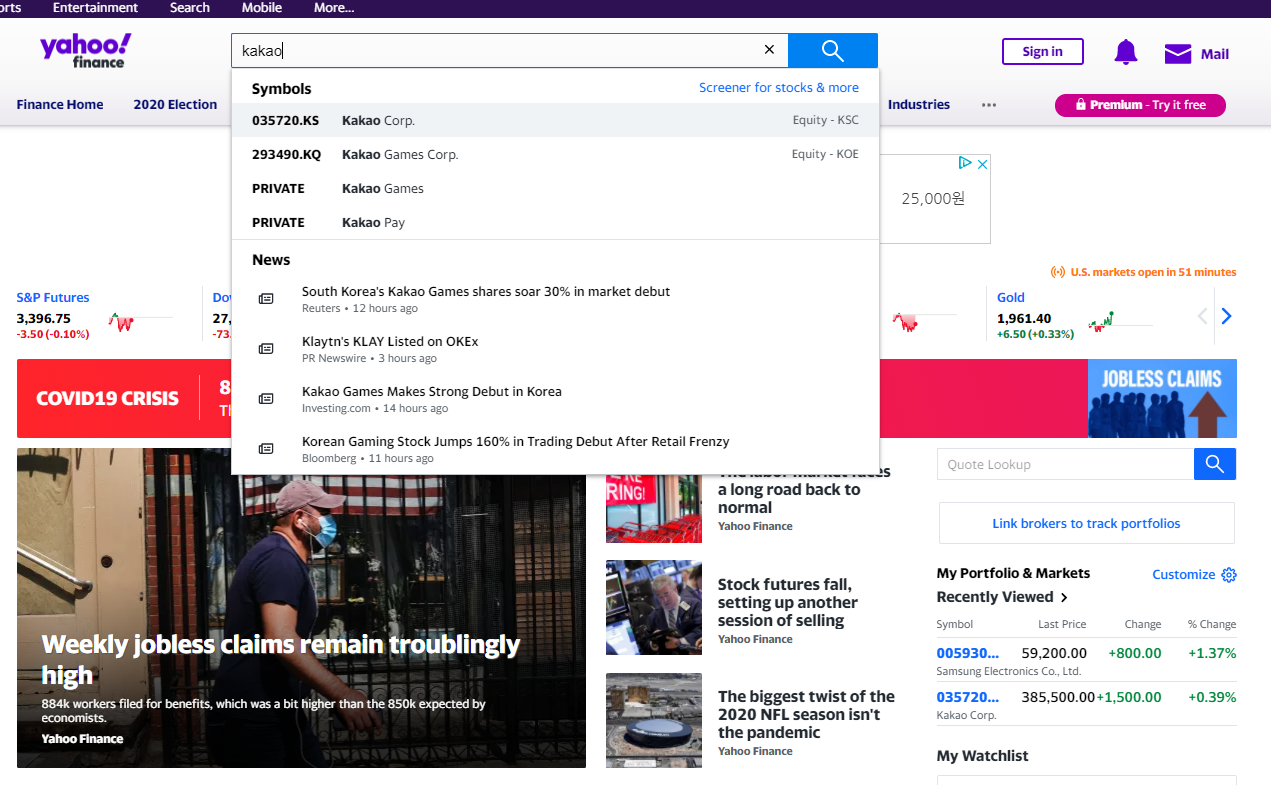Go to Finance Home tab
Image resolution: width=1271 pixels, height=785 pixels.
tap(60, 104)
